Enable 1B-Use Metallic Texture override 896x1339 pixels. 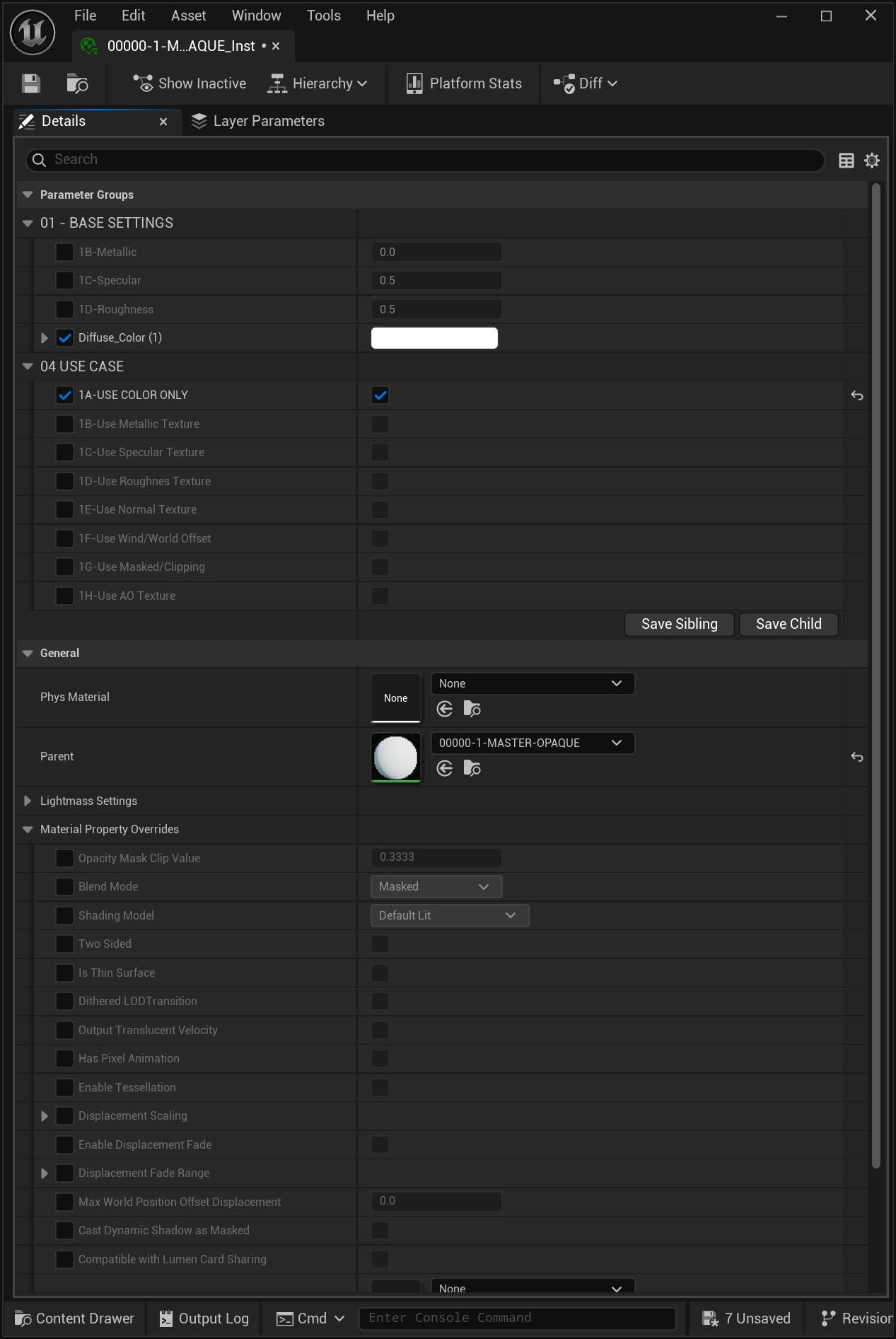point(64,424)
